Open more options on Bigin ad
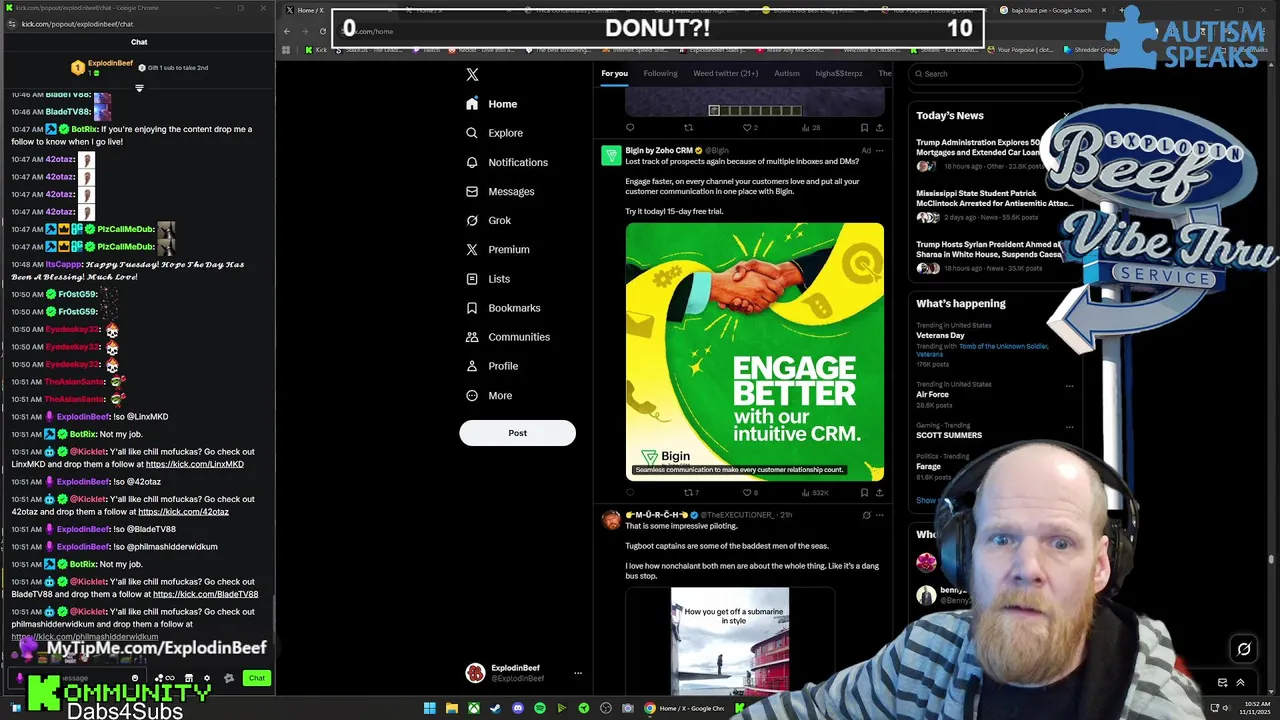Image resolution: width=1280 pixels, height=720 pixels. click(879, 150)
